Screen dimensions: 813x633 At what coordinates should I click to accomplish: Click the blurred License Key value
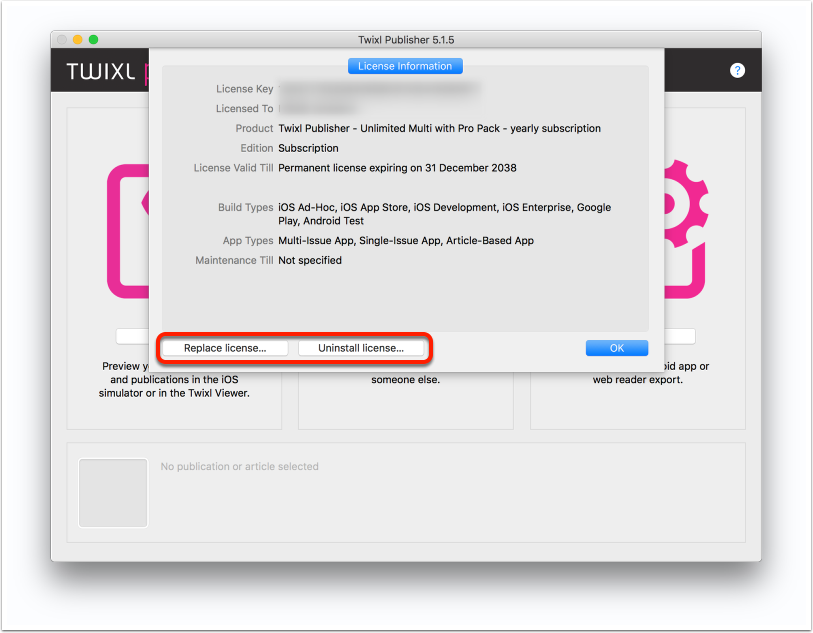point(380,89)
